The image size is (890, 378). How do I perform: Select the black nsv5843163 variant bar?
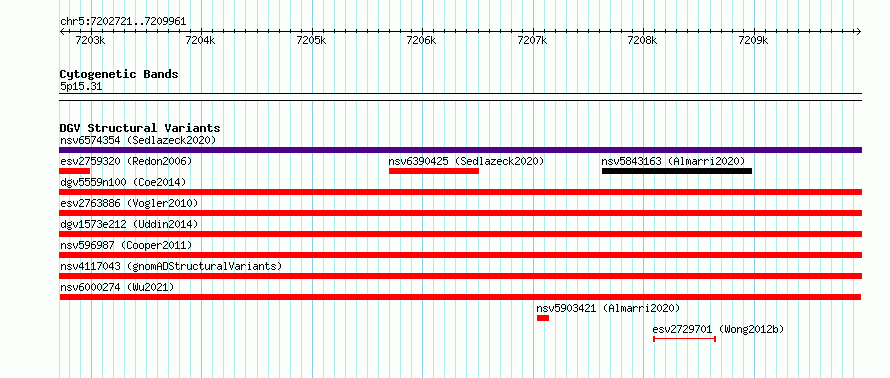tap(677, 171)
